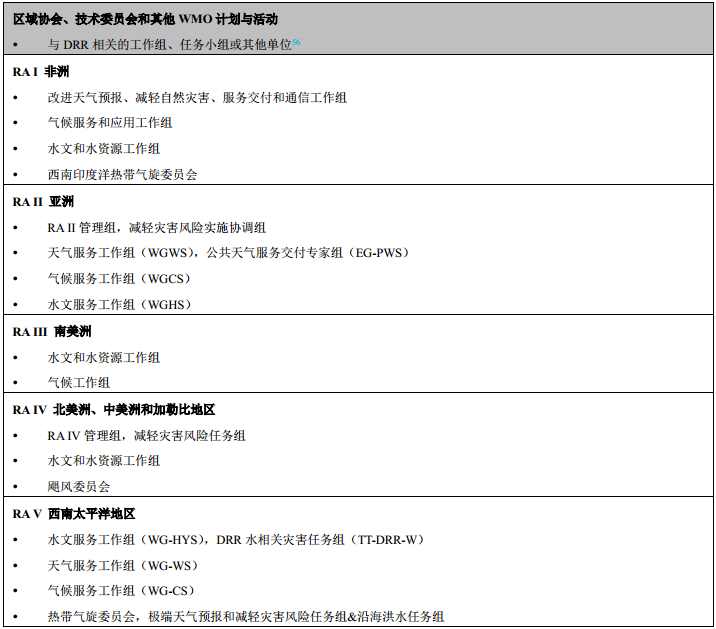Select the 热带气旋委员会 line in RA V
The height and width of the screenshot is (629, 716).
pyautogui.click(x=245, y=617)
